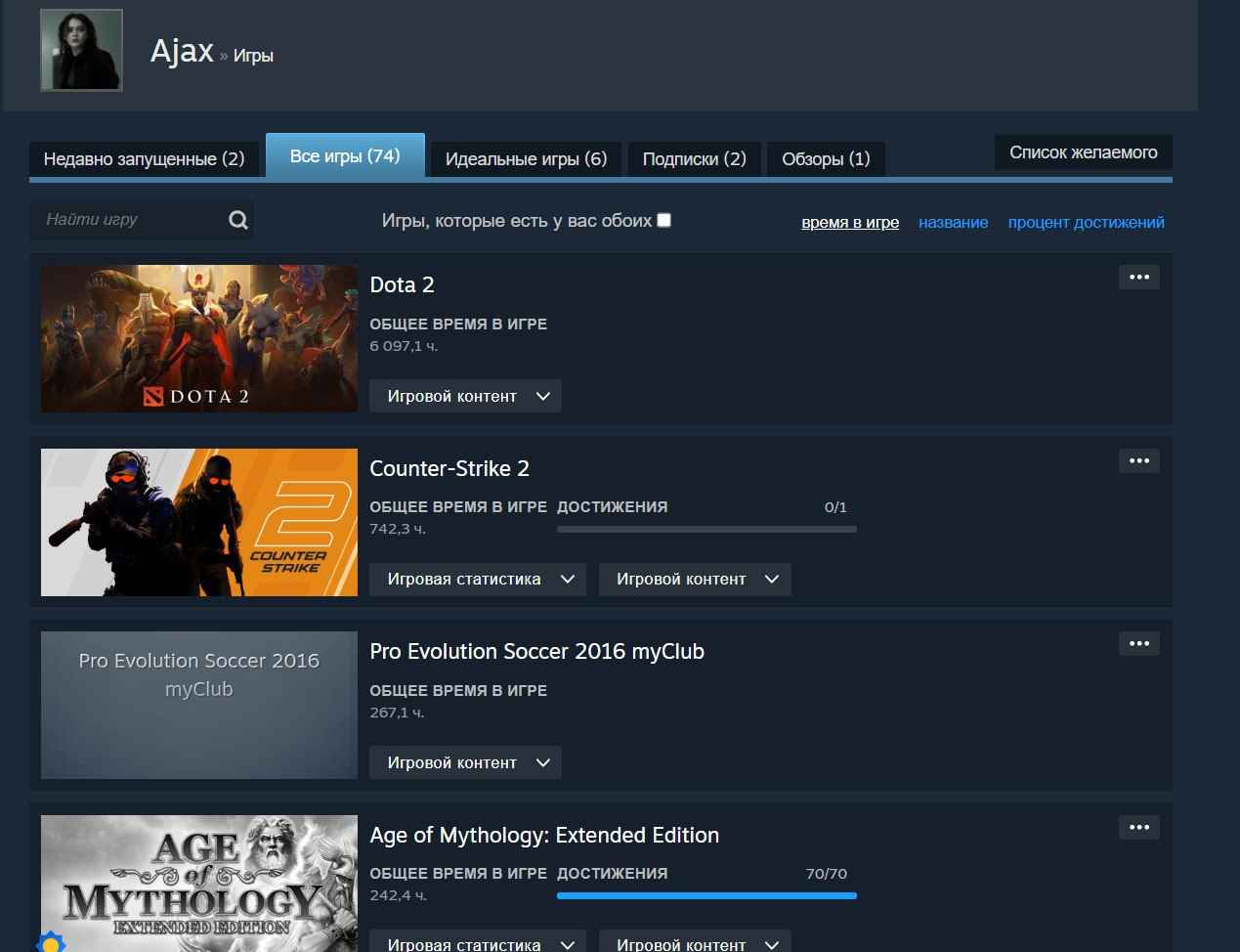Switch to the recently played (2) tab
Image resolution: width=1240 pixels, height=952 pixels.
click(x=144, y=158)
